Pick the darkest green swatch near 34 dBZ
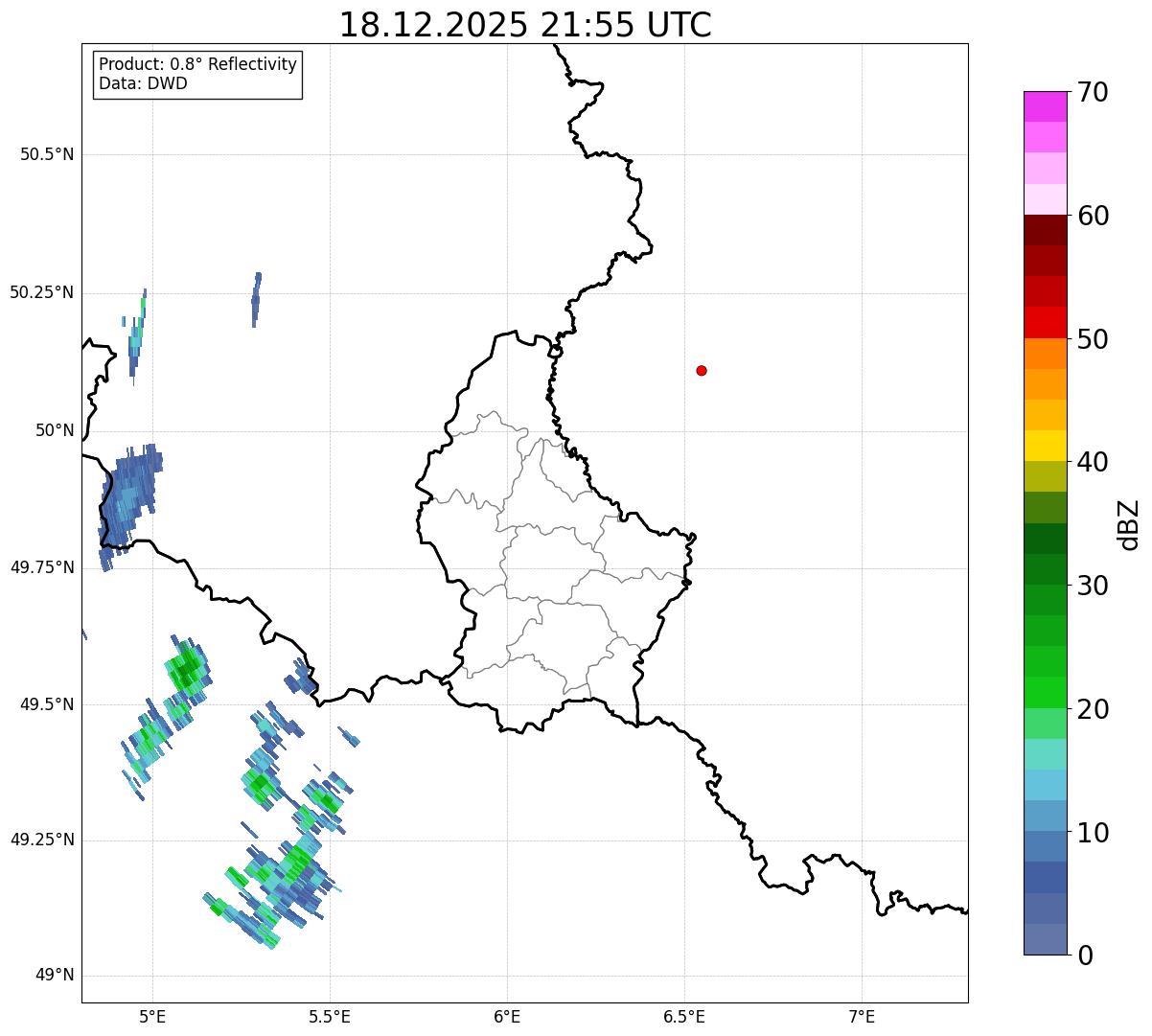The height and width of the screenshot is (1036, 1152). pyautogui.click(x=1045, y=539)
